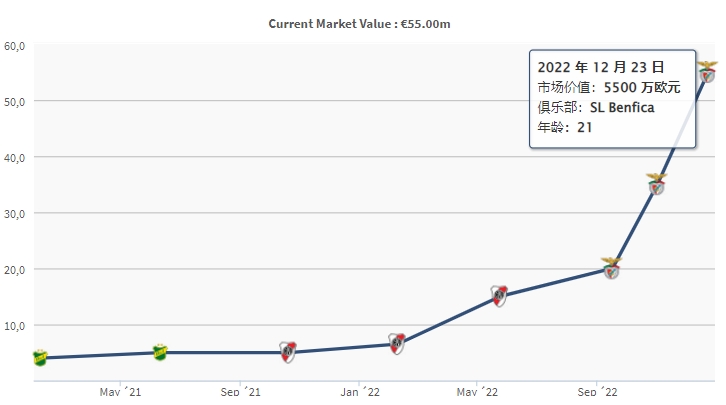This screenshot has height=405, width=726.
Task: Select the Defensa y Justicia crest after May '21
Action: (160, 352)
